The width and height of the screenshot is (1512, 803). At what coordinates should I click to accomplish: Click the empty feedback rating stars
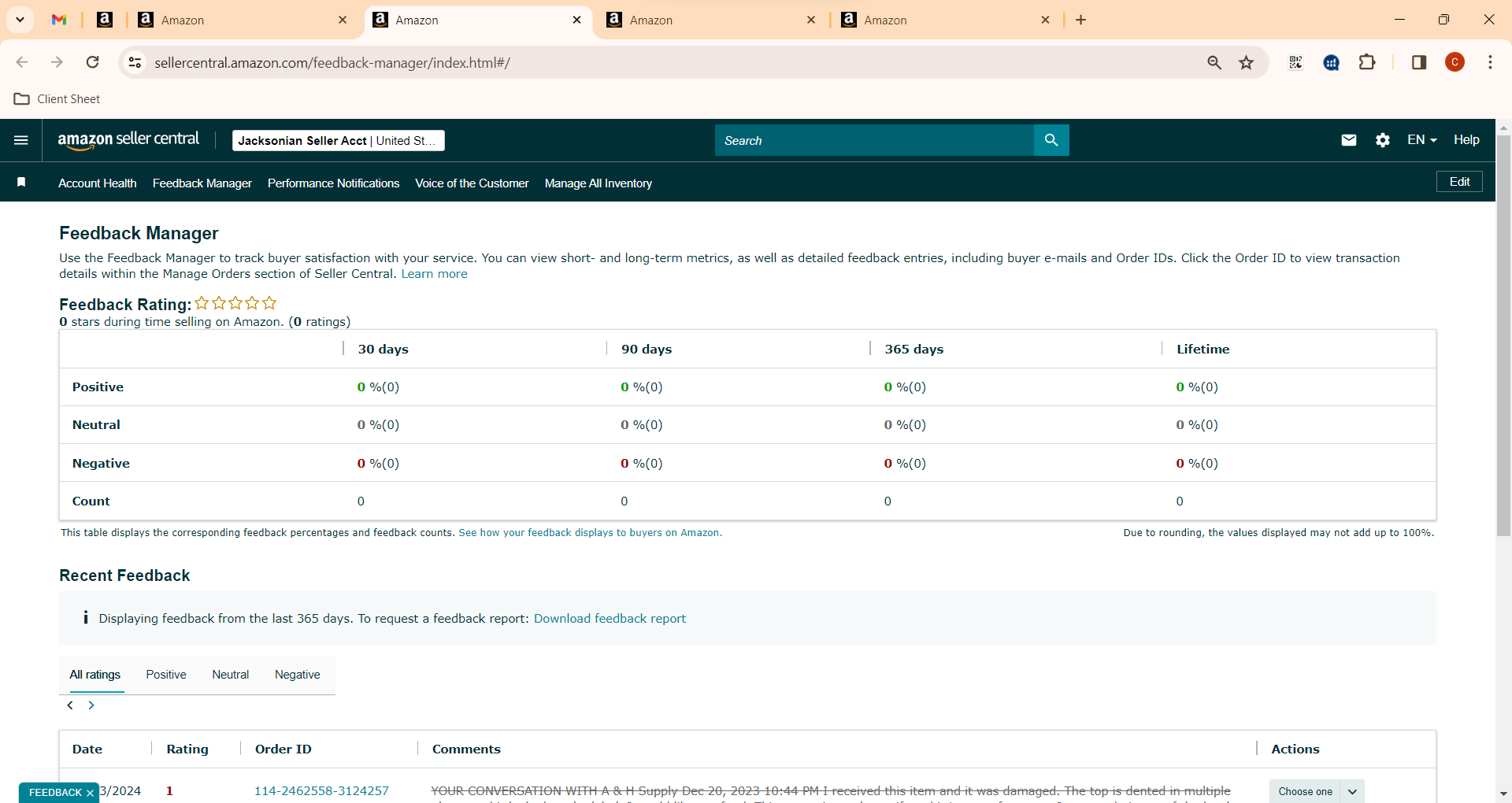pos(235,303)
